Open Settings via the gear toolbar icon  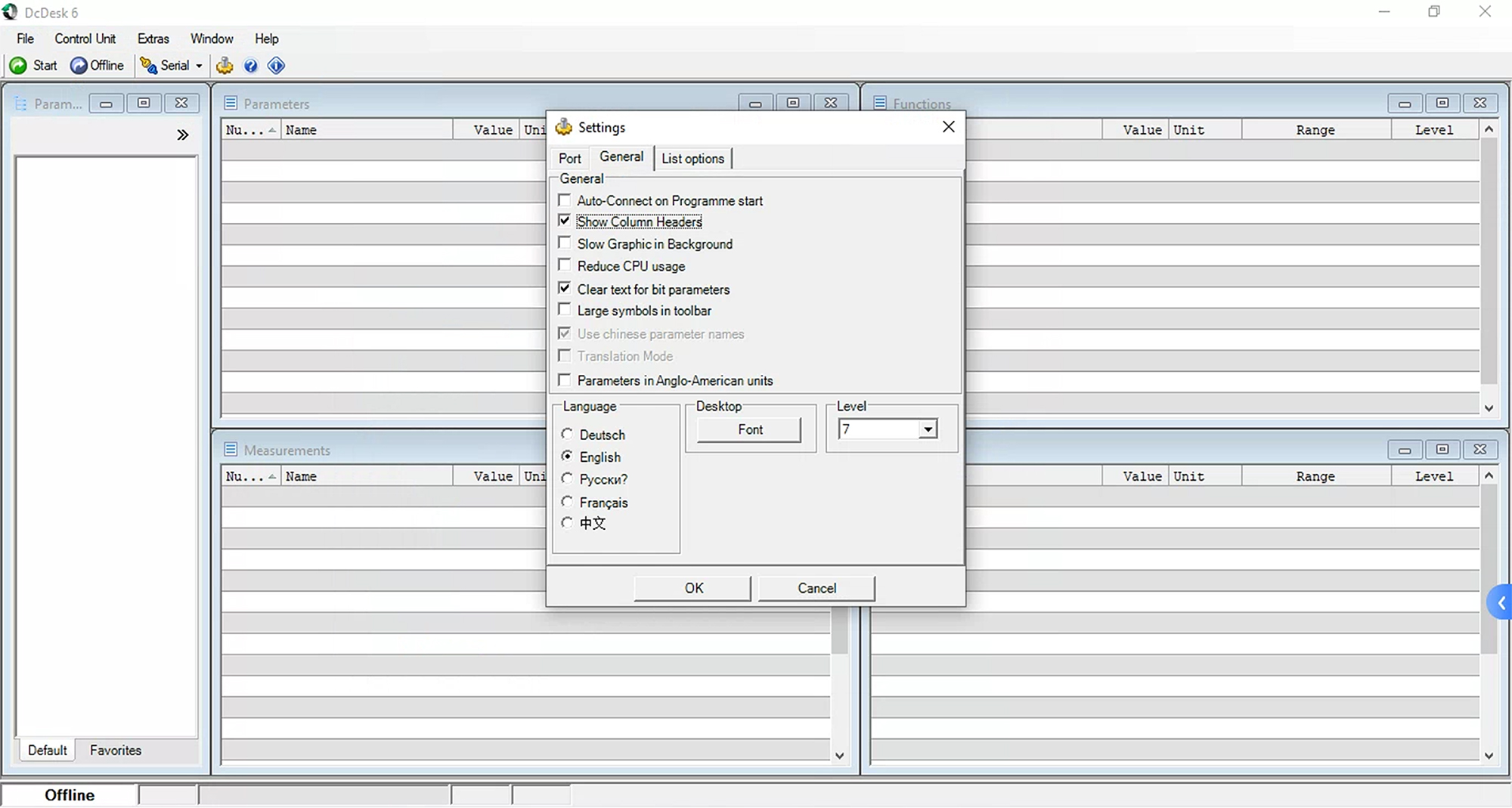pos(225,66)
